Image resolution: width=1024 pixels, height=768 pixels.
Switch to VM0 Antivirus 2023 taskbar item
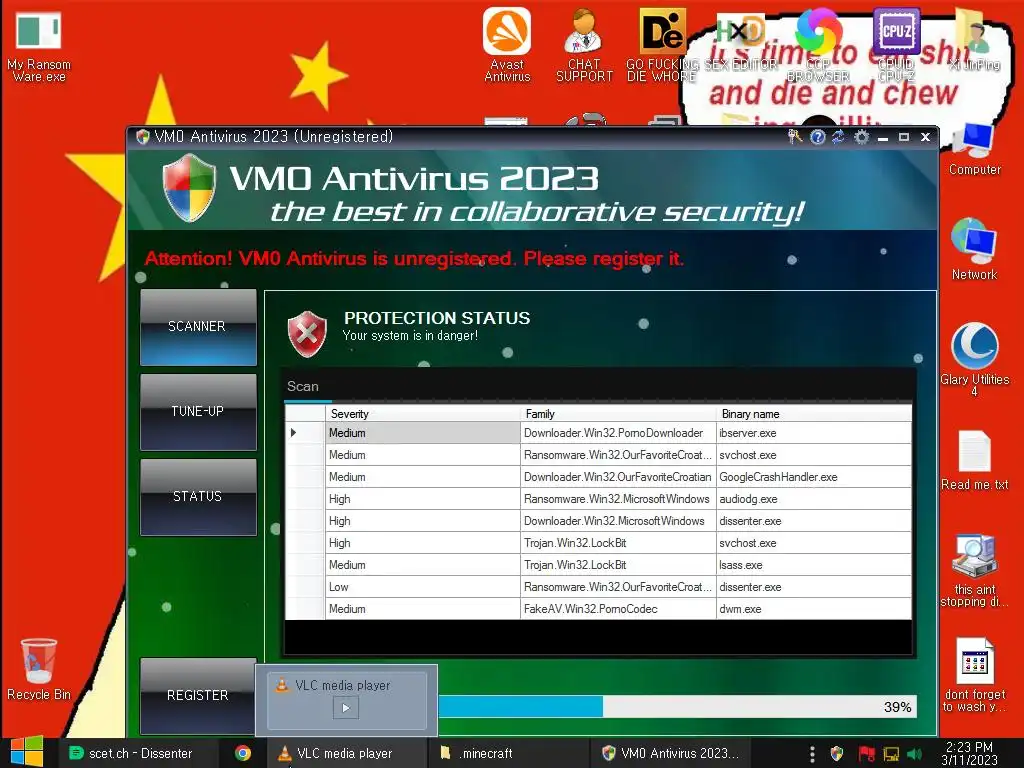pyautogui.click(x=669, y=753)
